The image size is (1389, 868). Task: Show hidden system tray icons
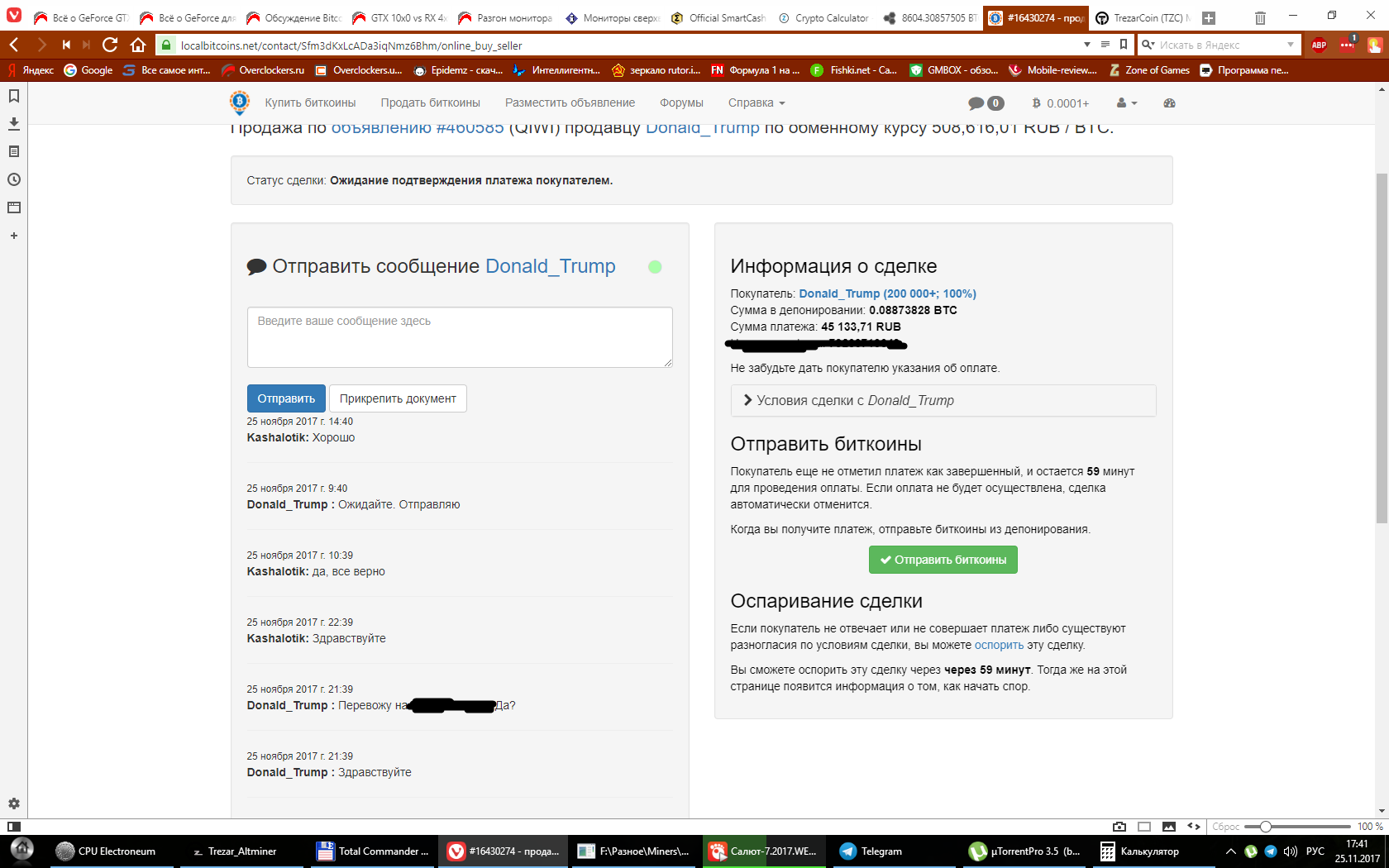click(x=1230, y=851)
